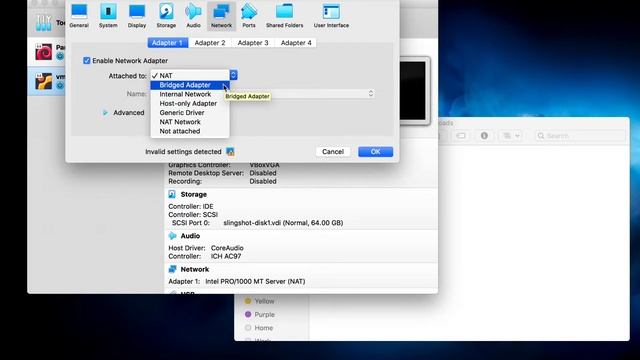The width and height of the screenshot is (640, 360).
Task: Choose NAT Network option
Action: click(190, 122)
